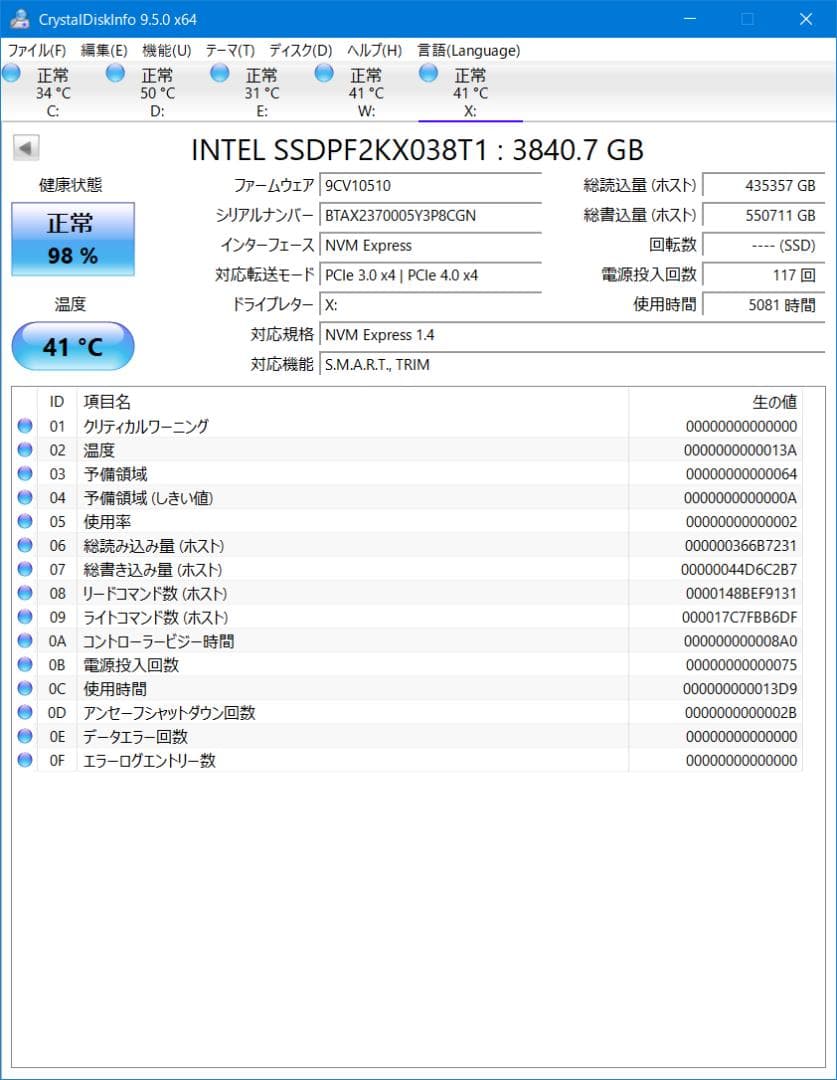Image resolution: width=837 pixels, height=1080 pixels.
Task: Click the indicator for アンセーフシャットダウン回数
Action: [x=25, y=713]
